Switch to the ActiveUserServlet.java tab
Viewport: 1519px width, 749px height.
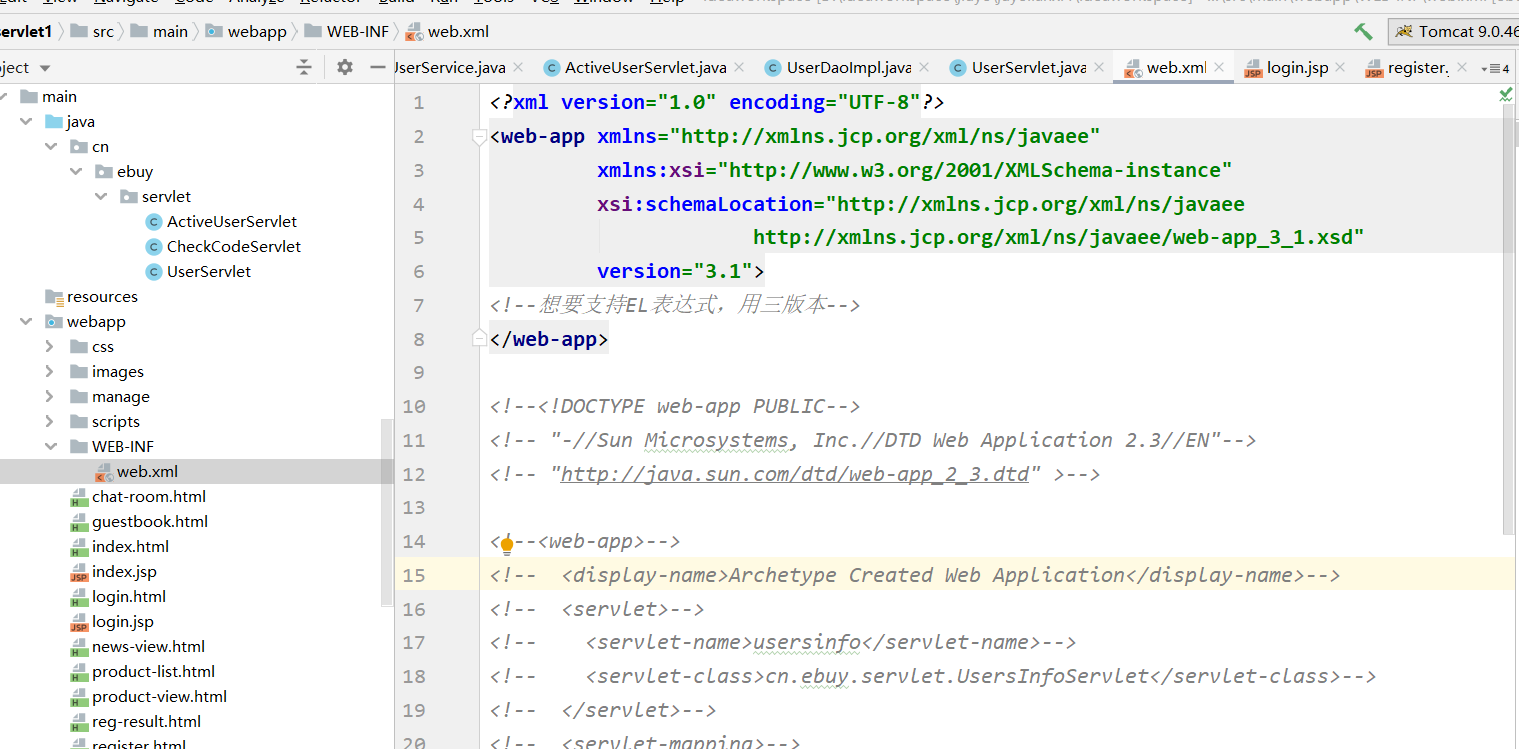click(x=645, y=68)
